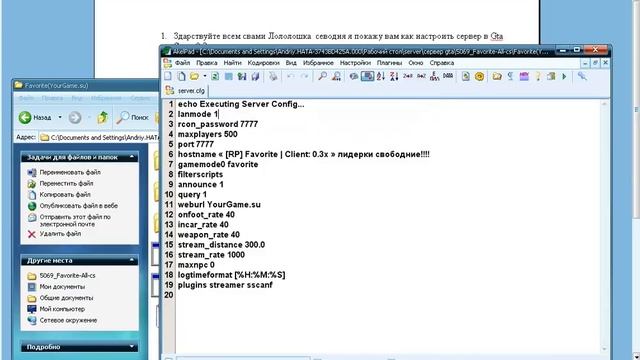Undo the last edit in AkelPad
The width and height of the screenshot is (640, 360).
pyautogui.click(x=291, y=76)
